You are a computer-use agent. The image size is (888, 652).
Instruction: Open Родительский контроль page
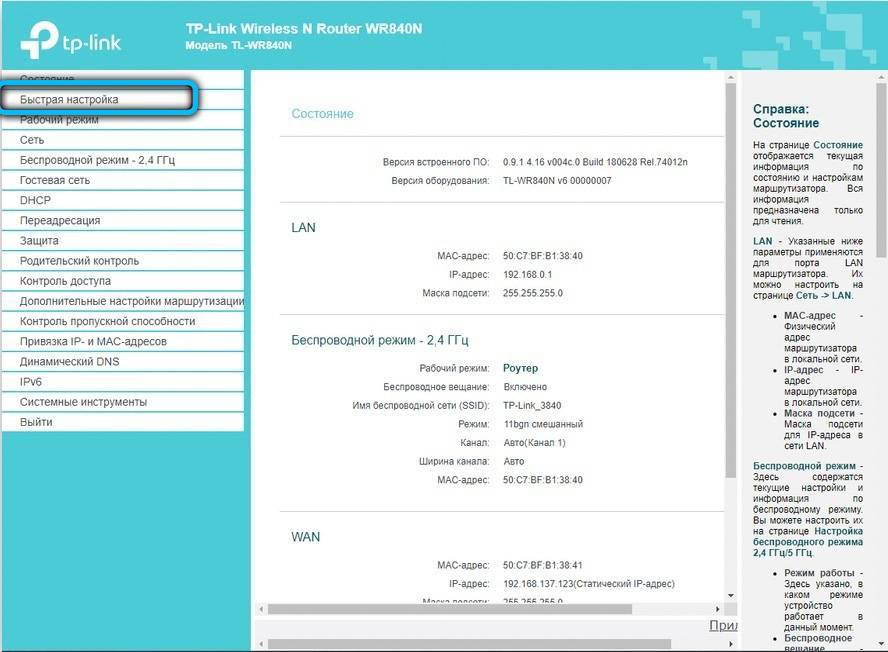(x=79, y=261)
